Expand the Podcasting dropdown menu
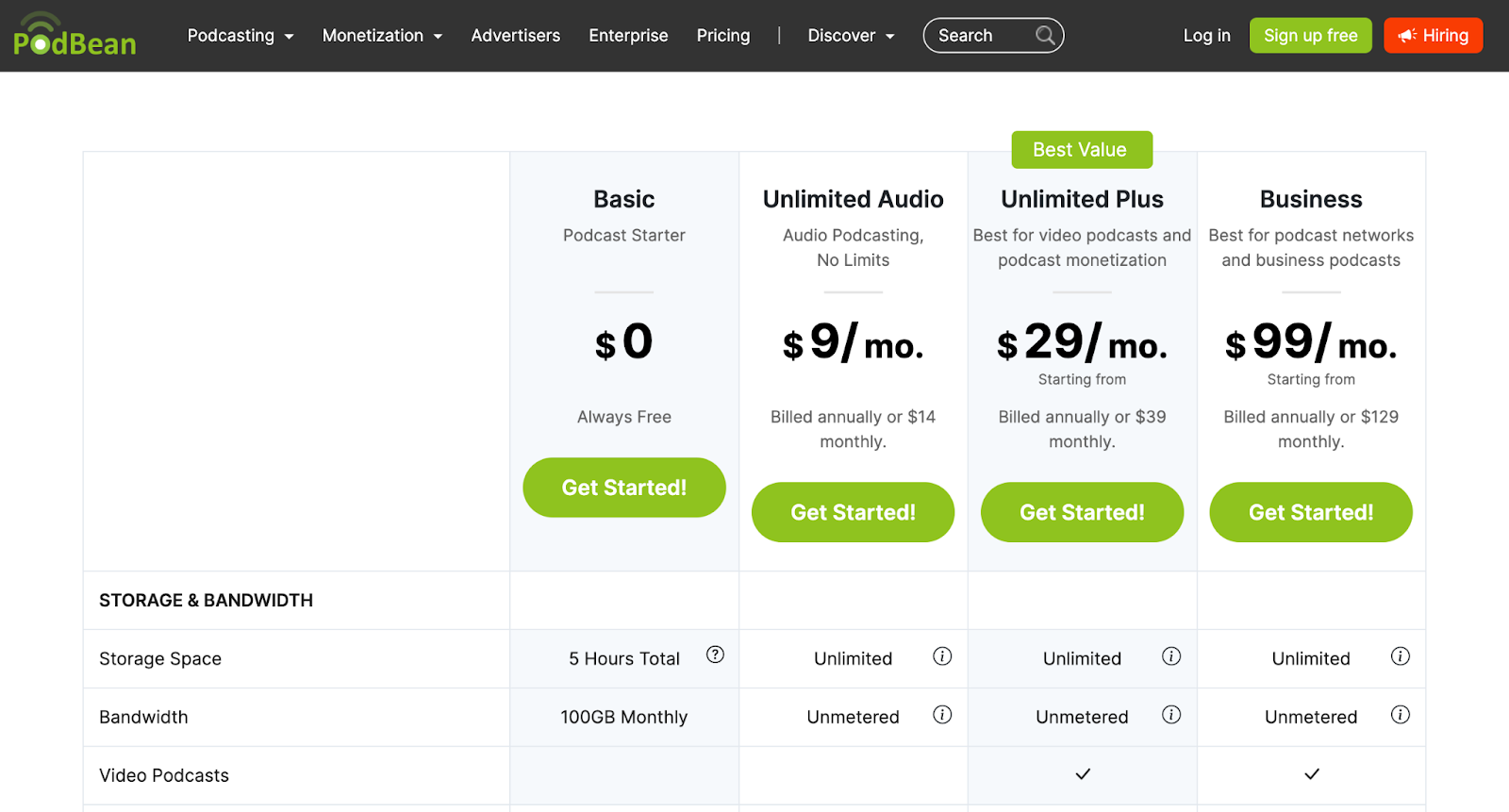The width and height of the screenshot is (1509, 812). pos(240,36)
